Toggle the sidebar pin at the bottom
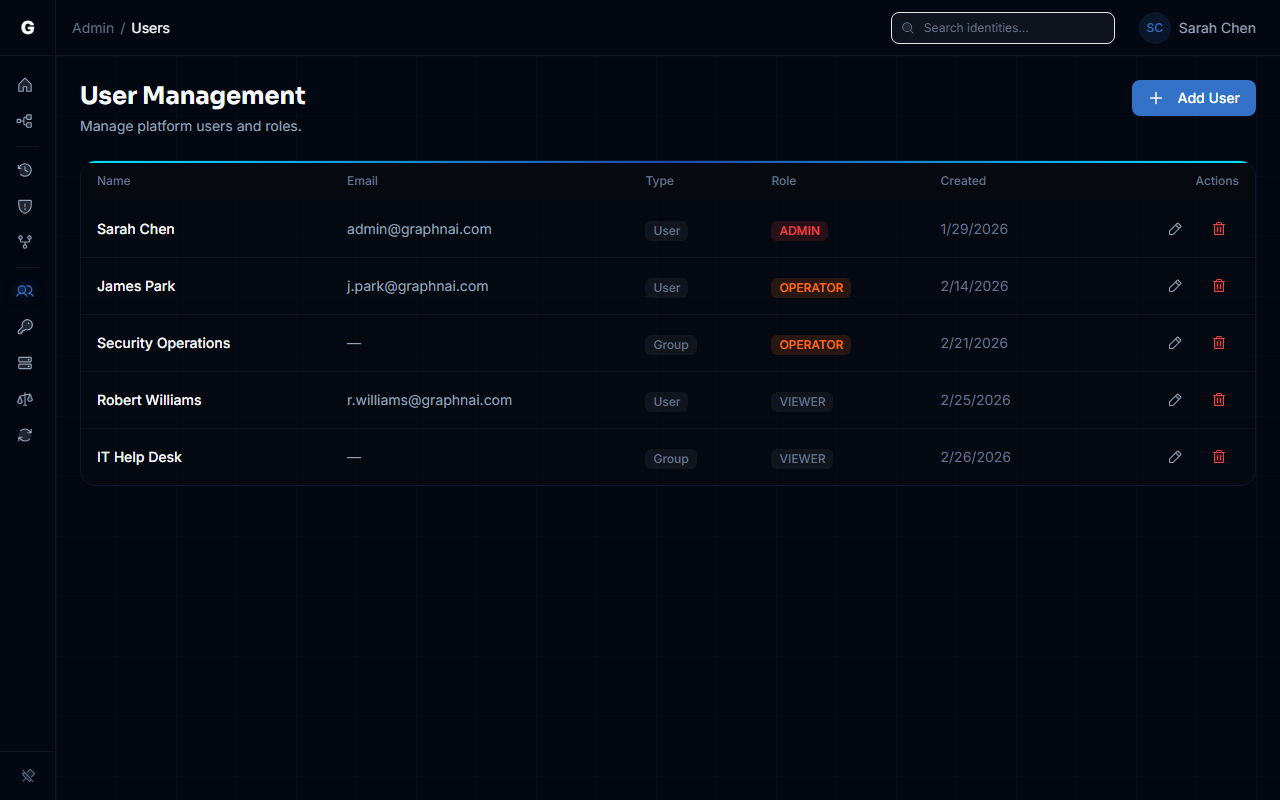 click(x=27, y=775)
